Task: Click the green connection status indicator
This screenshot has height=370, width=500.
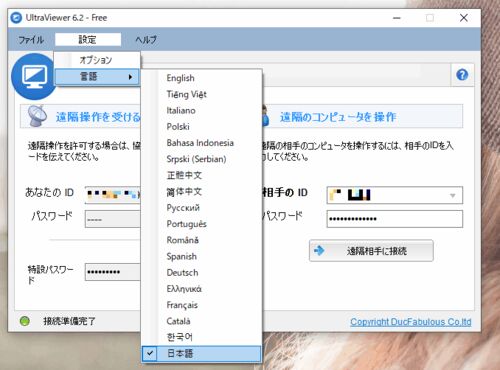Action: click(x=25, y=321)
